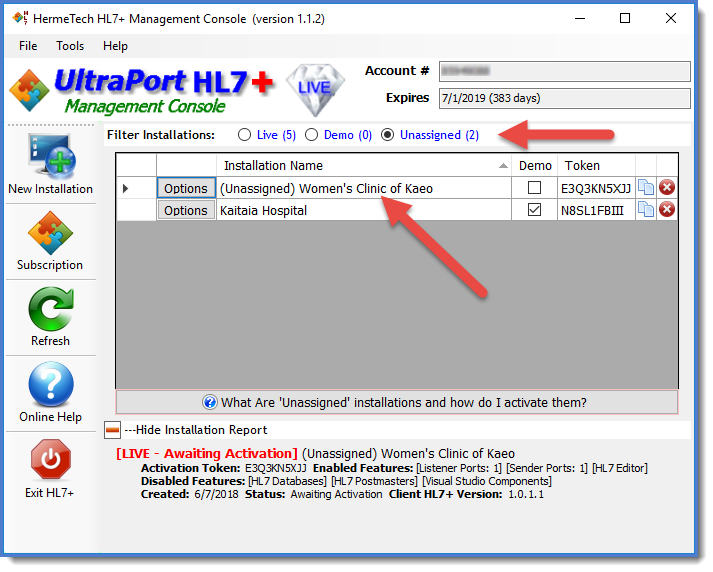The width and height of the screenshot is (713, 572).
Task: Select Kaitaia Hospital name cell
Action: coord(364,211)
